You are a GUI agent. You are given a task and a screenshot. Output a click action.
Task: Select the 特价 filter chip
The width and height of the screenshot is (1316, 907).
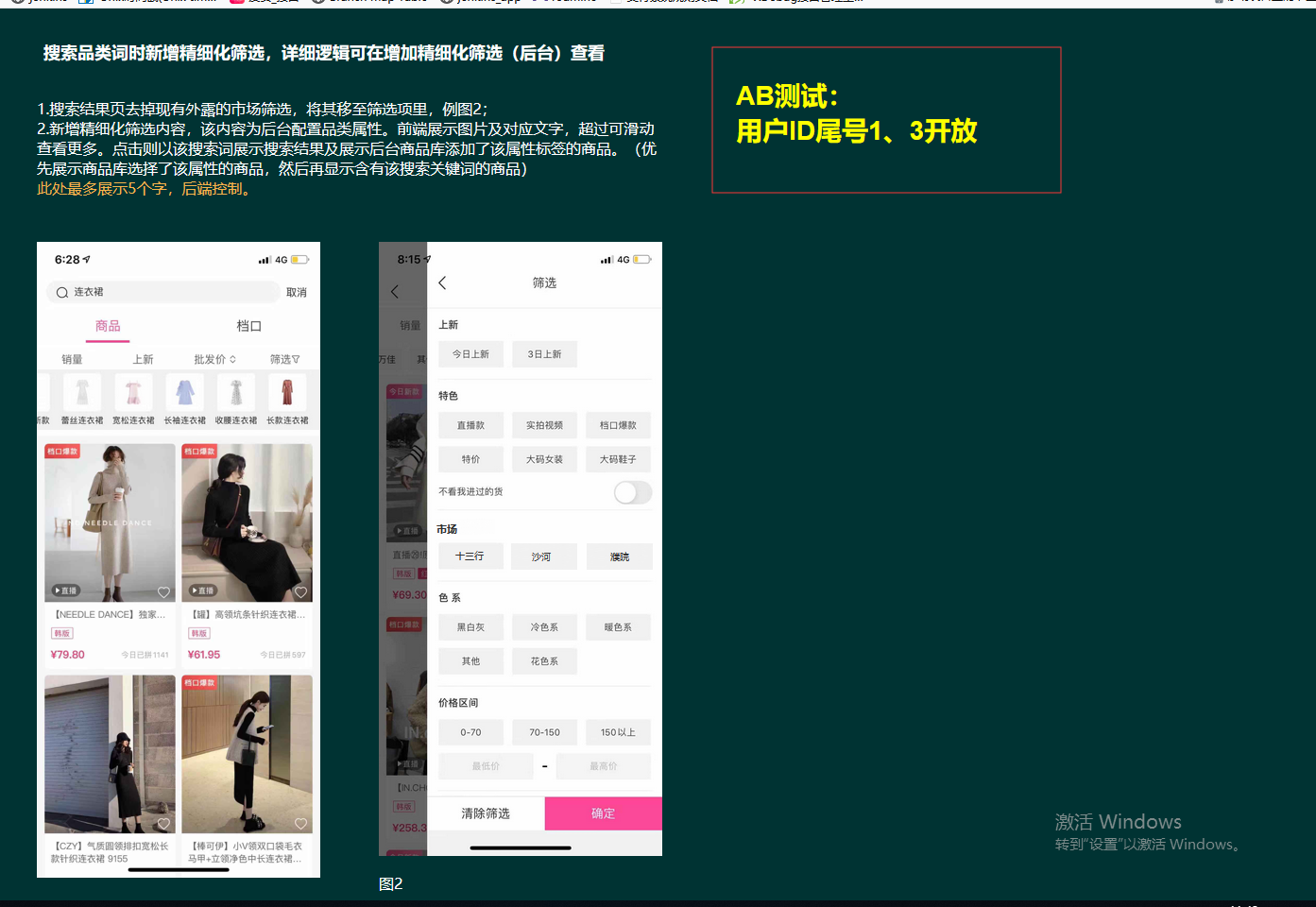coord(470,460)
